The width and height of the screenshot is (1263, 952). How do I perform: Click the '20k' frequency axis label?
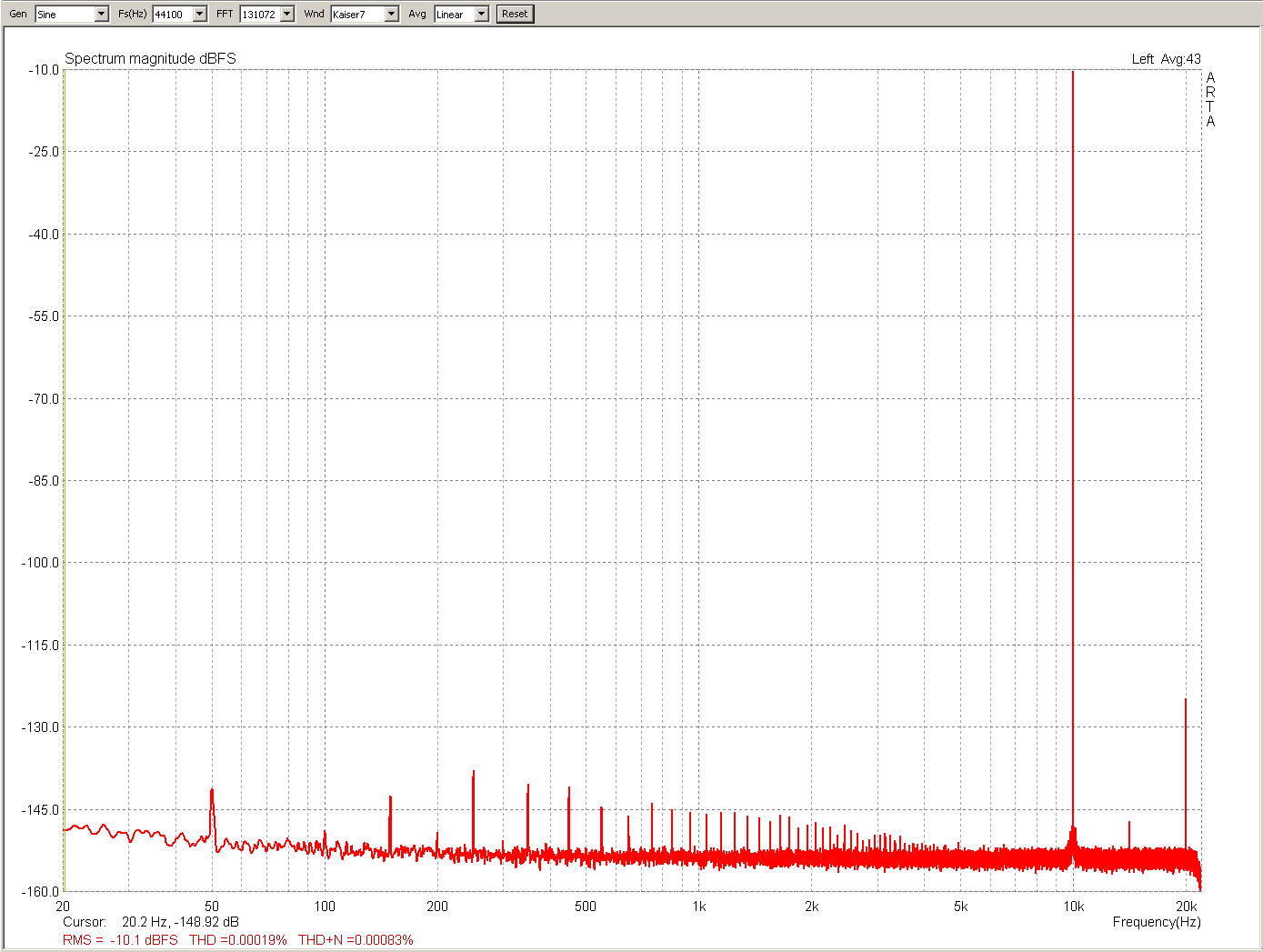tap(1187, 907)
